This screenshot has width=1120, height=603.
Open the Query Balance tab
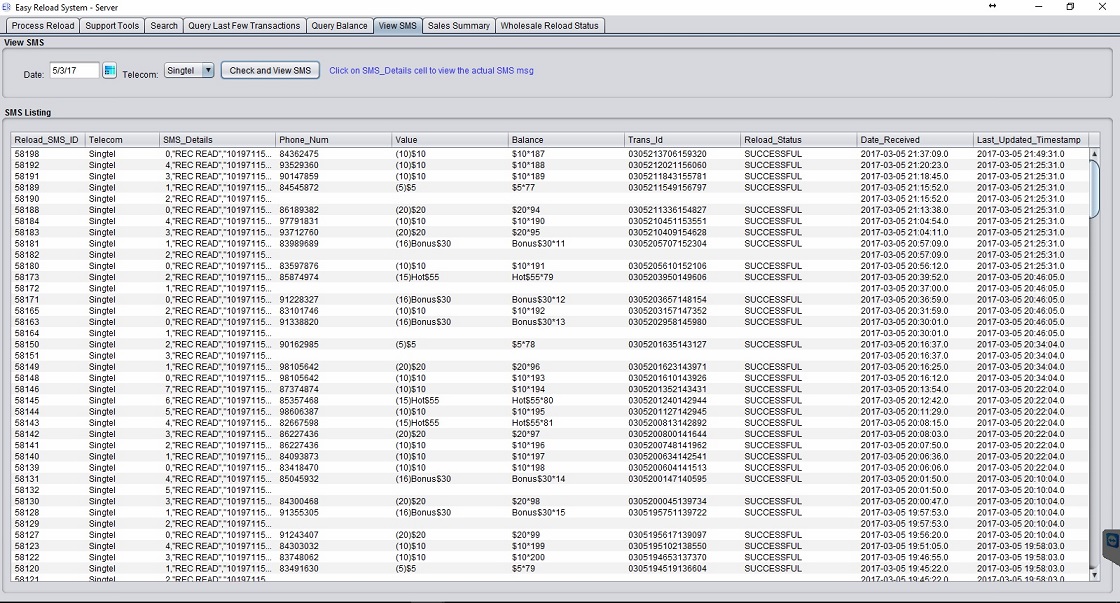tap(339, 26)
